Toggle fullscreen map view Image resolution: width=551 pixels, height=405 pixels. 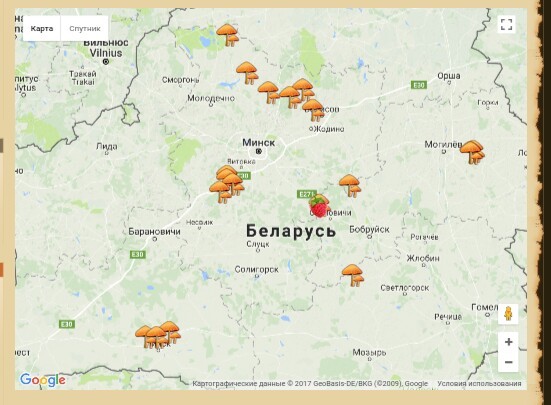click(506, 25)
